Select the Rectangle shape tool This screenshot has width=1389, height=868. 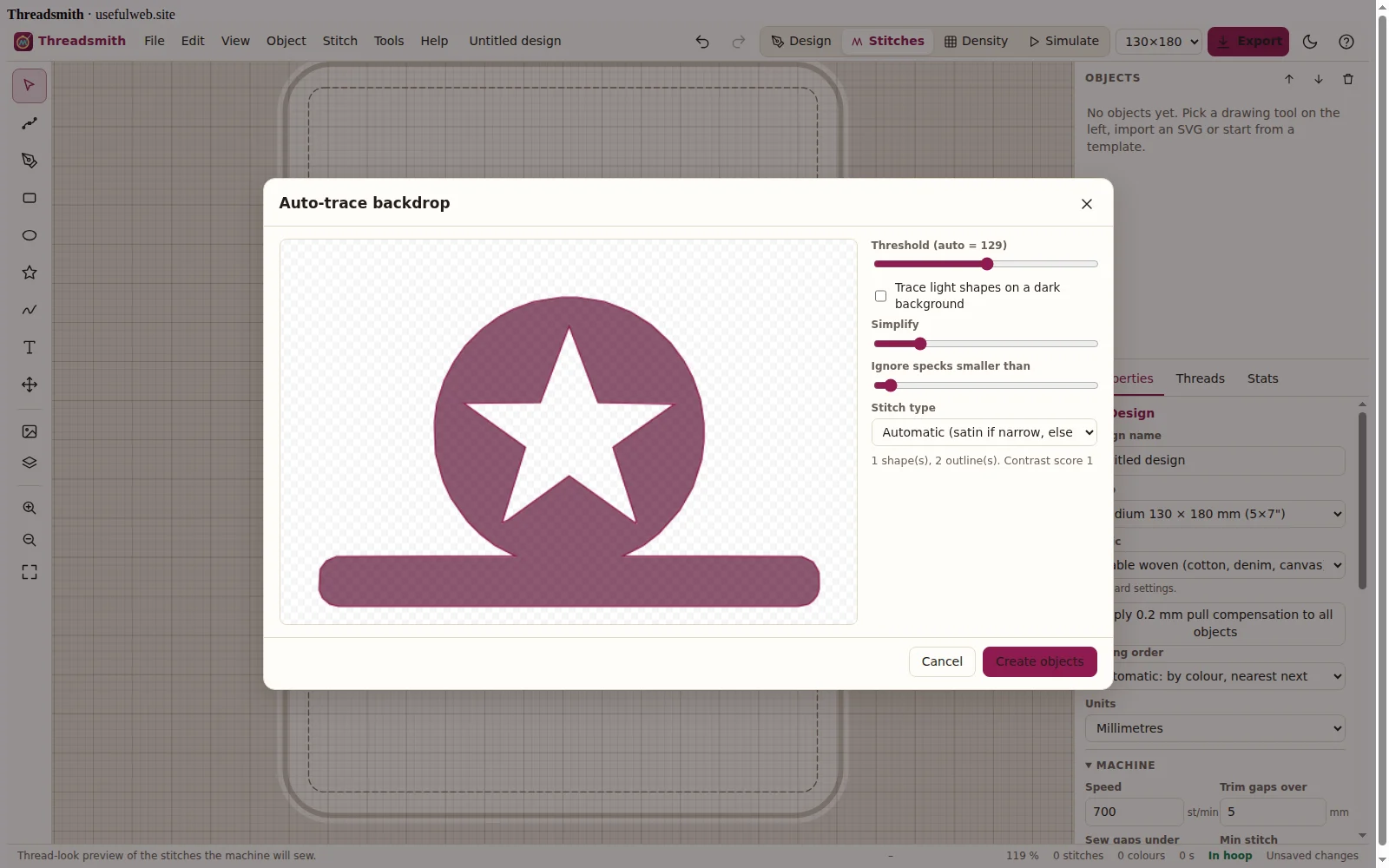click(30, 198)
